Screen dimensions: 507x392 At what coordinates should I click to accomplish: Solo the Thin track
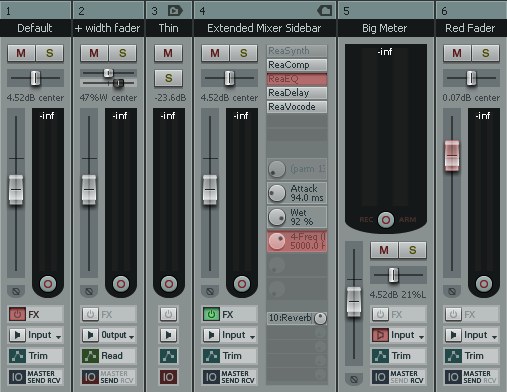coord(168,78)
